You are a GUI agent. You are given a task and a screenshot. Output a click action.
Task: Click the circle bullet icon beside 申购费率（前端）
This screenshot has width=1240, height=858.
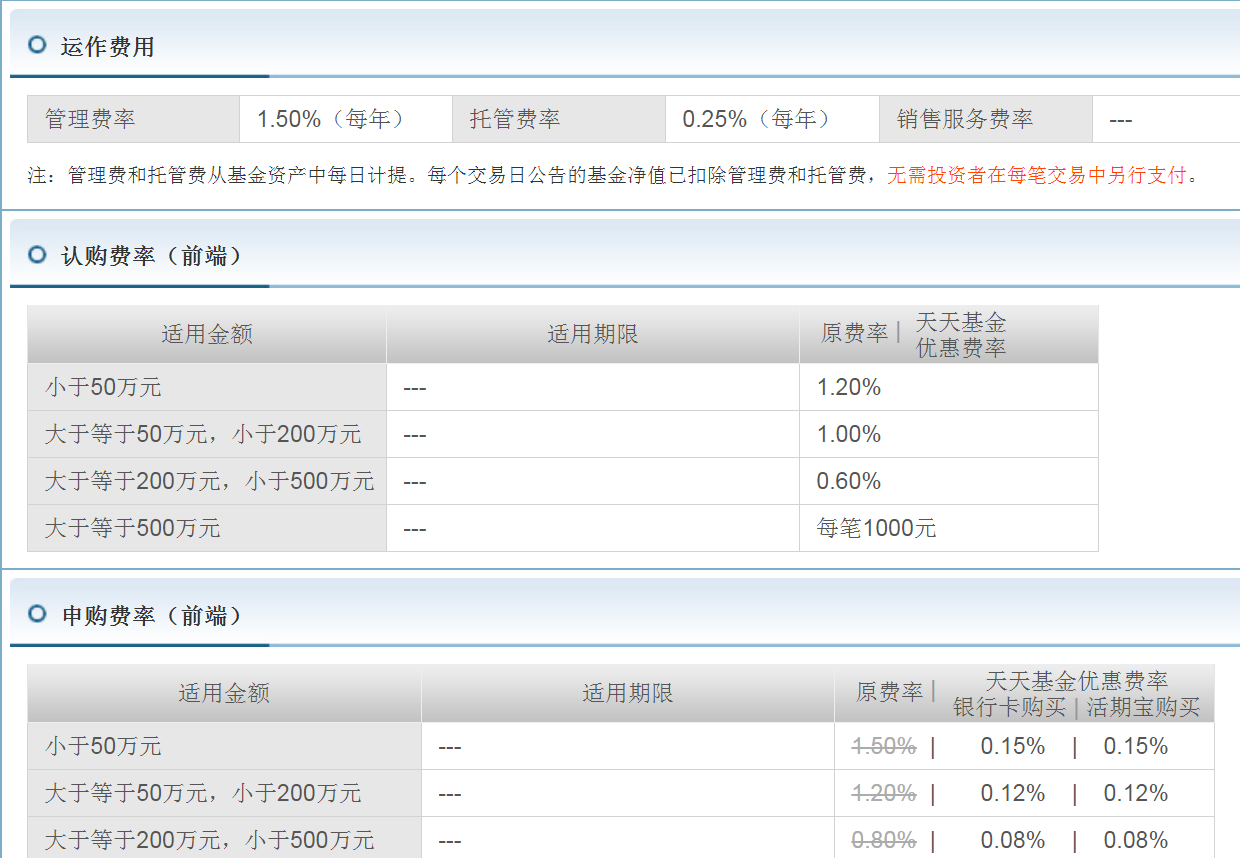coord(38,614)
